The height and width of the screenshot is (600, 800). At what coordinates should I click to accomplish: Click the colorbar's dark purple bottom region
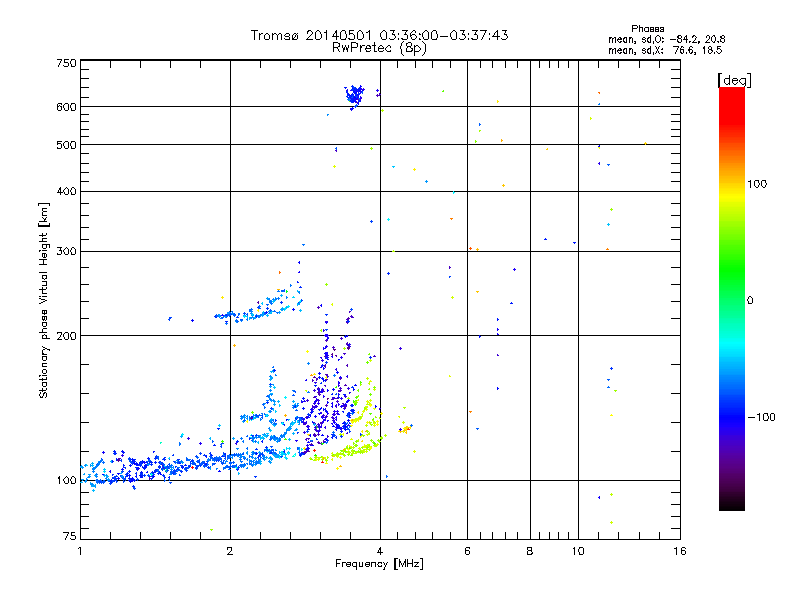(732, 474)
